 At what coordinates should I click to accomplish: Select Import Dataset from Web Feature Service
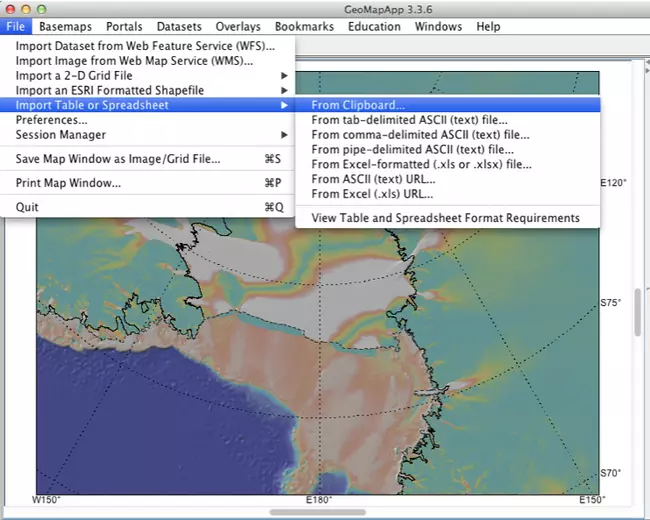point(145,46)
